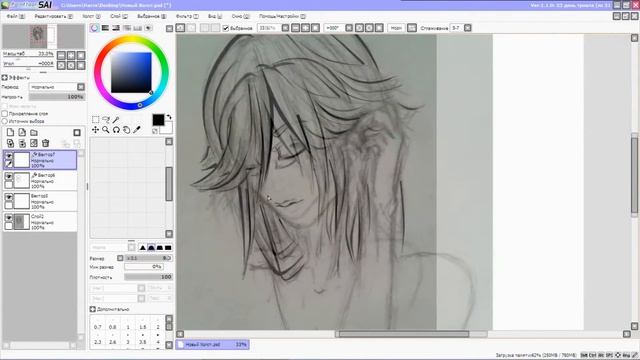Toggle the transparent color box
Viewport: 640px width, 360px height.
coord(155,131)
